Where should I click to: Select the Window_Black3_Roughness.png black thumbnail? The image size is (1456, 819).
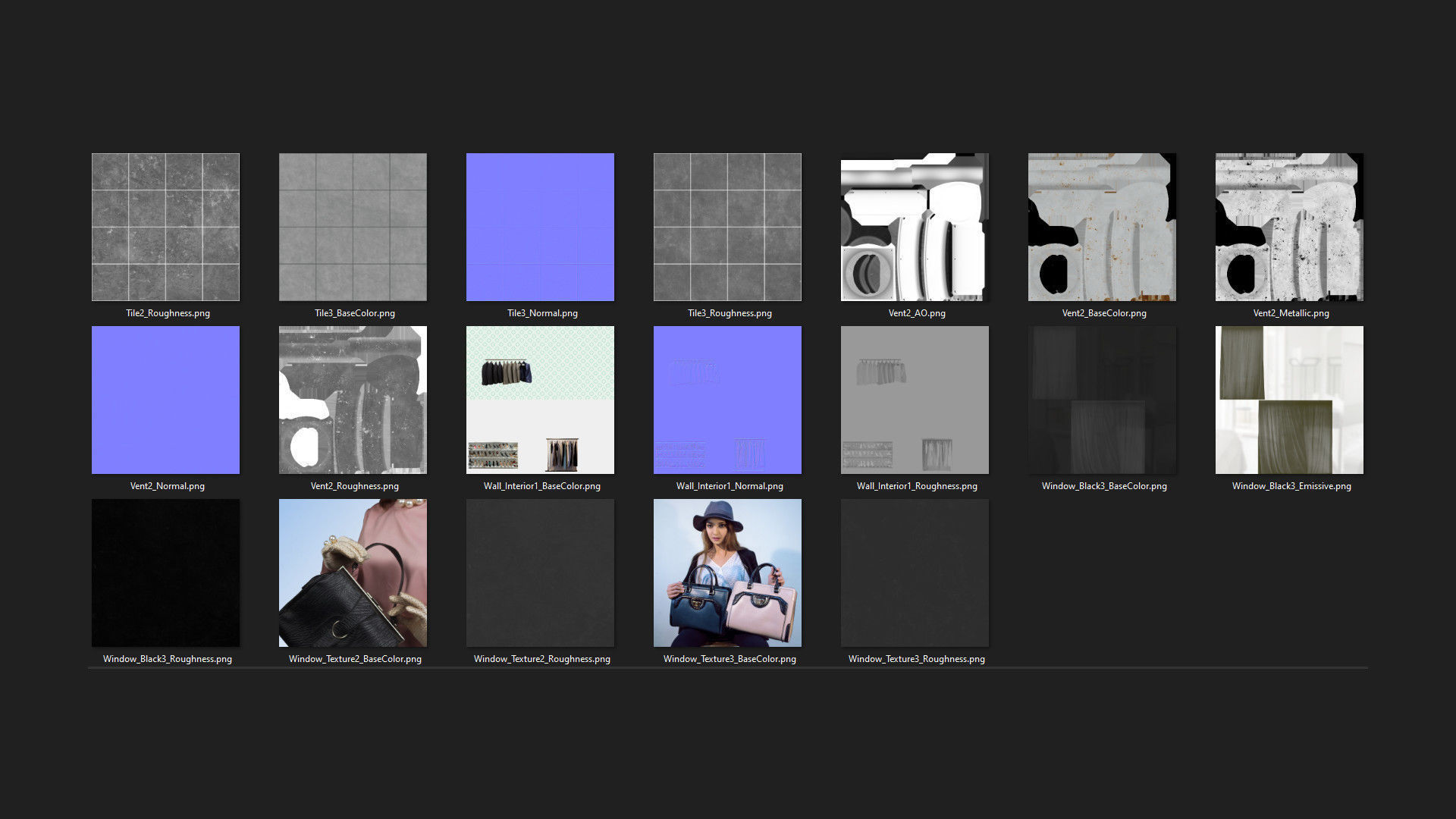point(165,573)
